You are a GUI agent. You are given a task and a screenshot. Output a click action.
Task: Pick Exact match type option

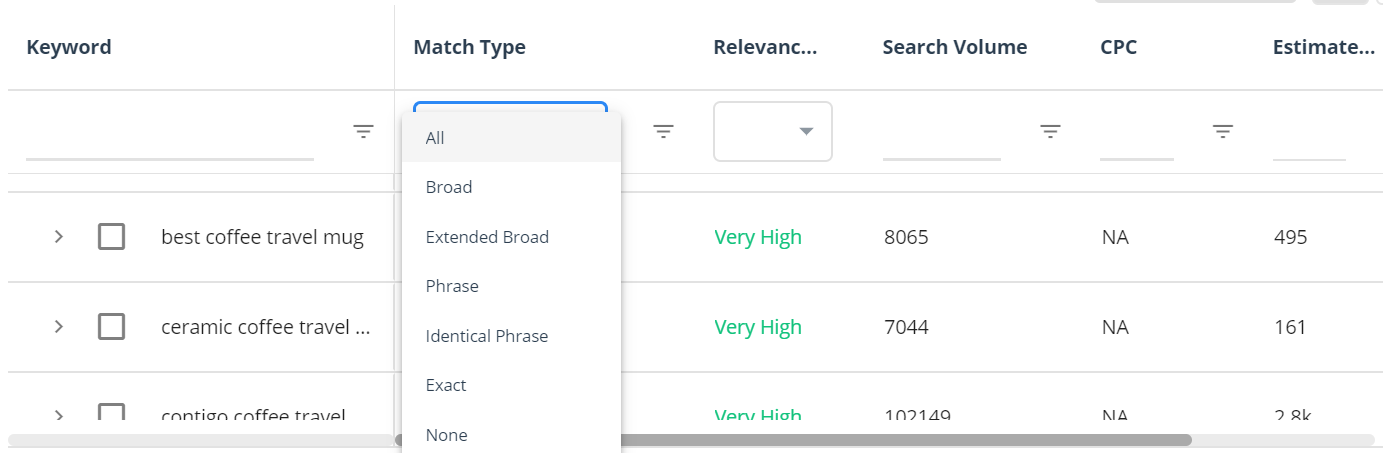point(512,385)
